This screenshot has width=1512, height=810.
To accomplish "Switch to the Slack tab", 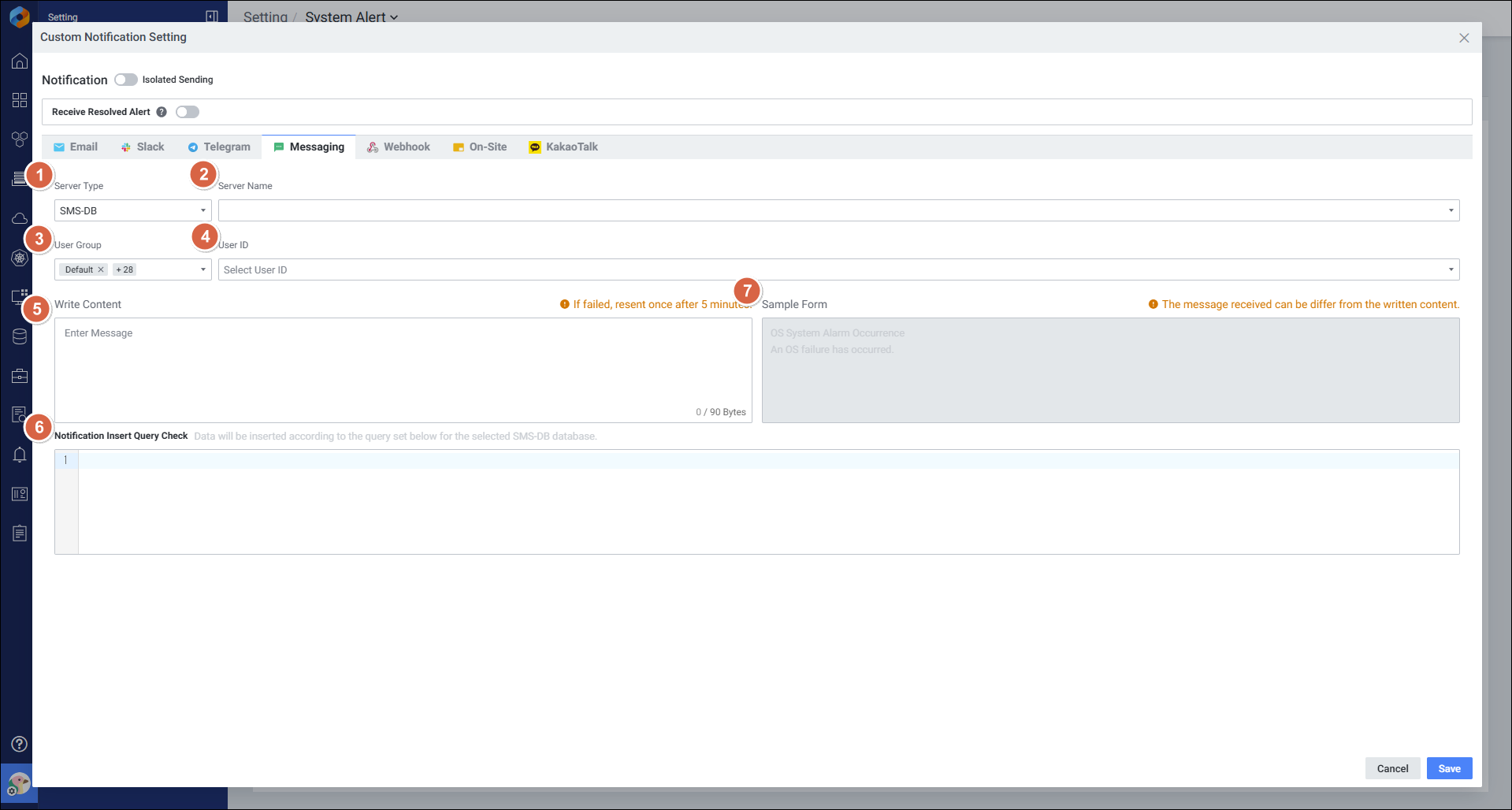I will click(143, 147).
